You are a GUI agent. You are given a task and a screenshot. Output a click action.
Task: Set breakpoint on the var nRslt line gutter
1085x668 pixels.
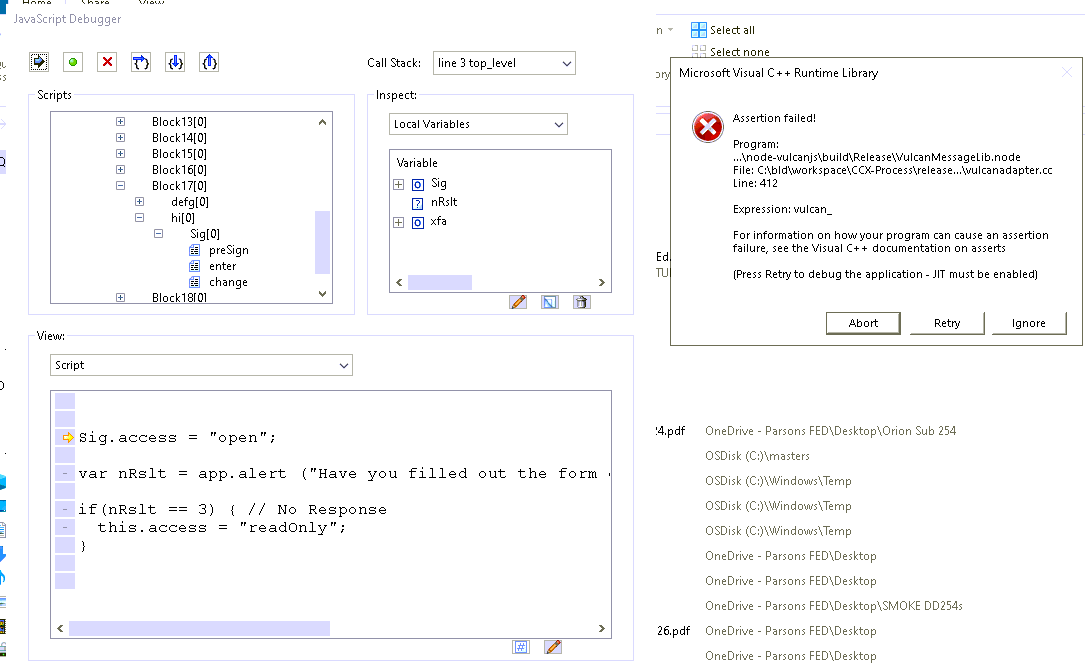(x=65, y=474)
